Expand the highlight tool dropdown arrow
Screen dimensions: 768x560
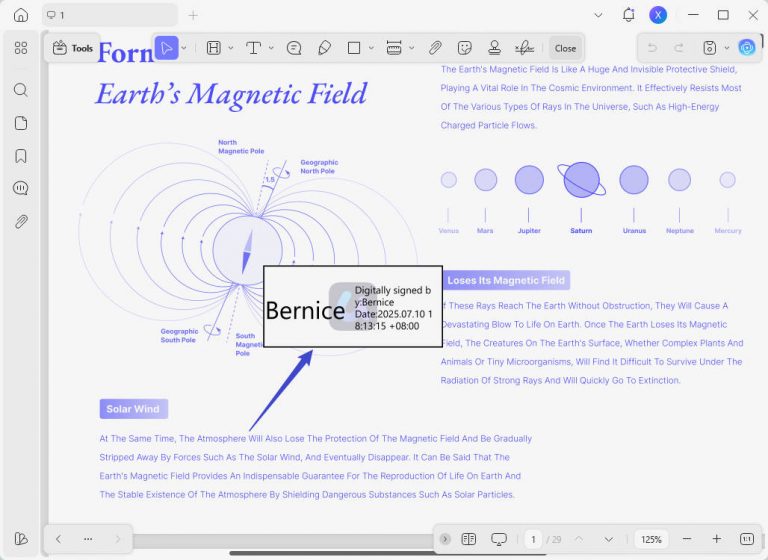pos(231,48)
